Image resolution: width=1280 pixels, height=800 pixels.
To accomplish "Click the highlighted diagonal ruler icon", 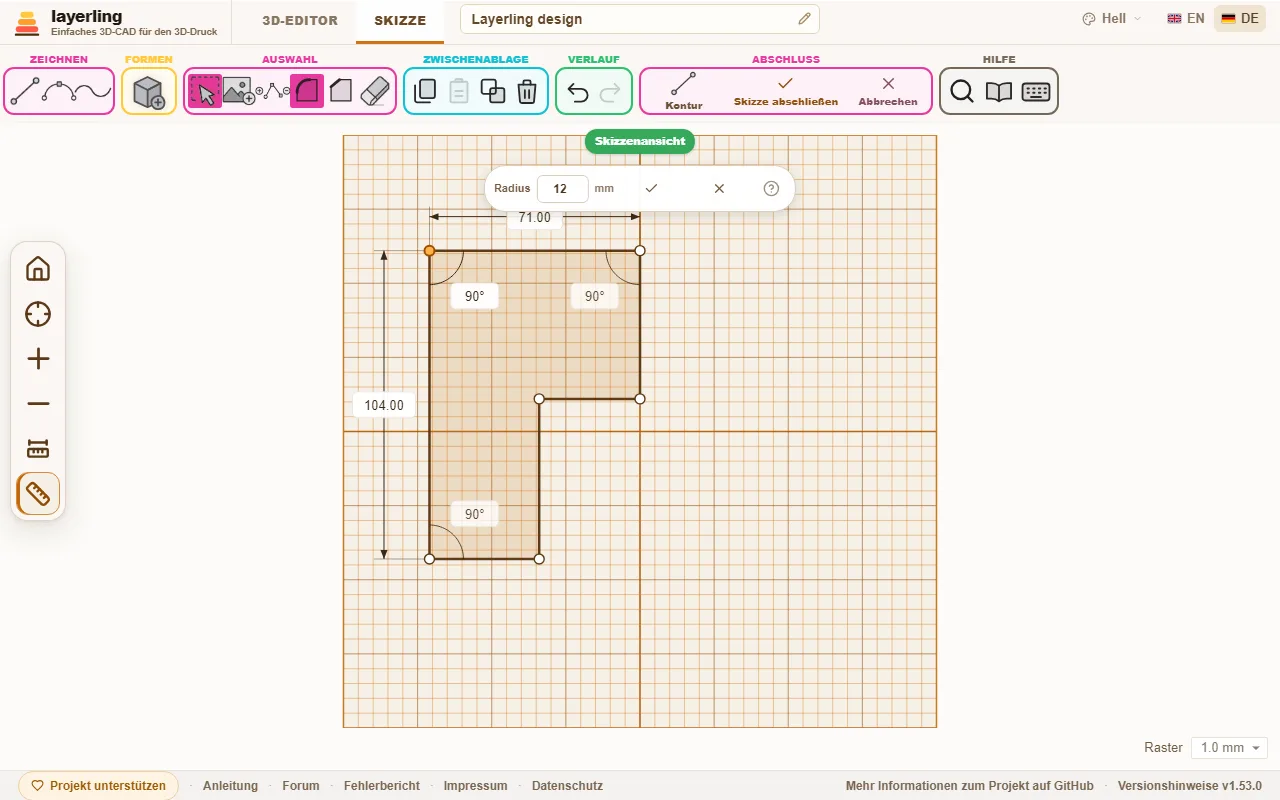I will [38, 493].
